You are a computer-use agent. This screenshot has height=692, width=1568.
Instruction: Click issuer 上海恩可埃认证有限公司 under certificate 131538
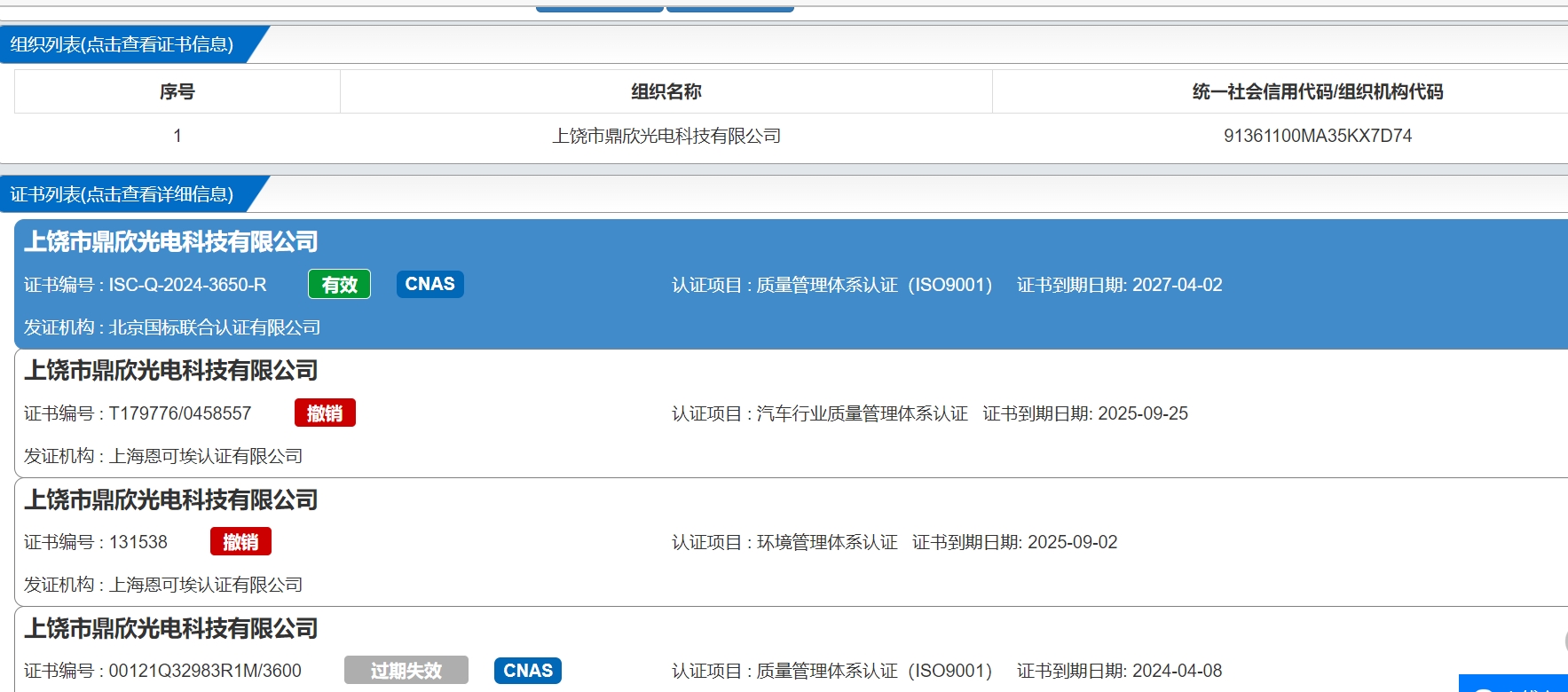click(x=206, y=585)
